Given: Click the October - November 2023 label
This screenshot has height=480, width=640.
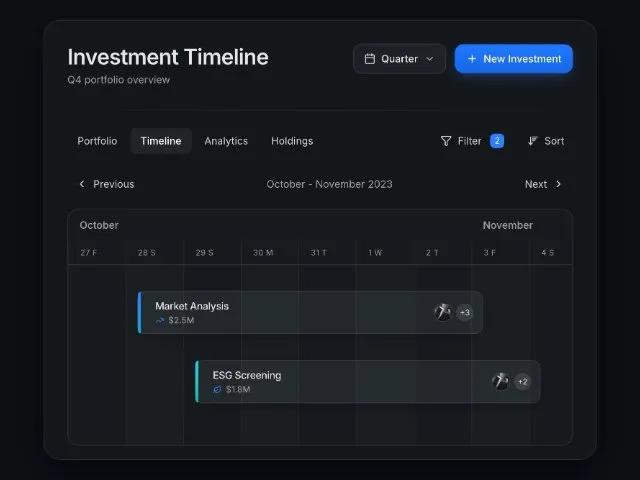Looking at the screenshot, I should coord(329,184).
